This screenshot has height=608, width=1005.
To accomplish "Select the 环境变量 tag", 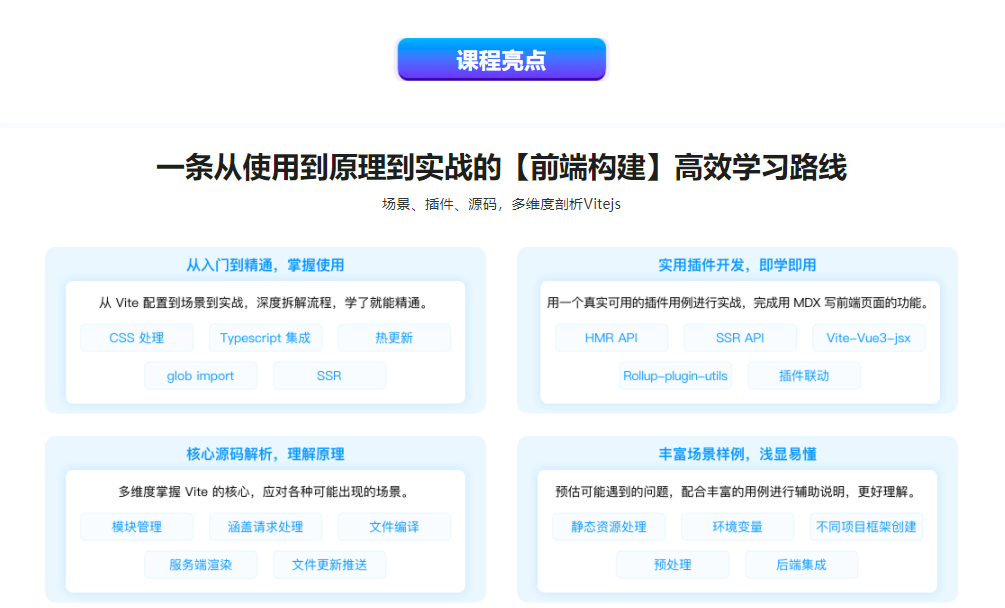I will click(x=738, y=527).
